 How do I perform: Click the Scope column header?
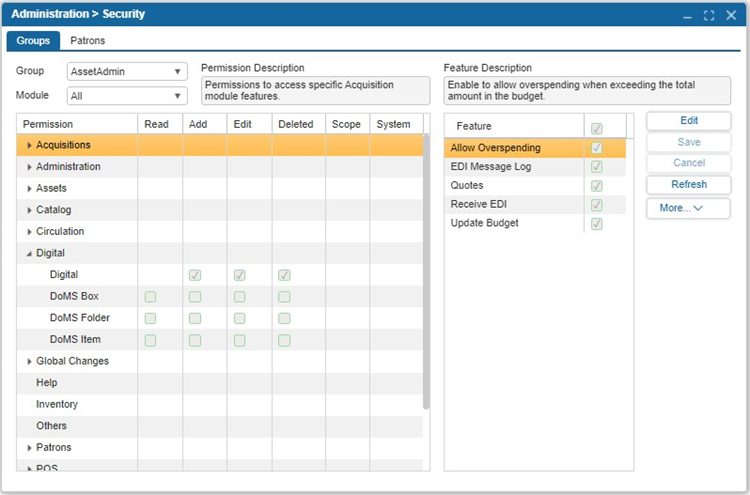[348, 124]
